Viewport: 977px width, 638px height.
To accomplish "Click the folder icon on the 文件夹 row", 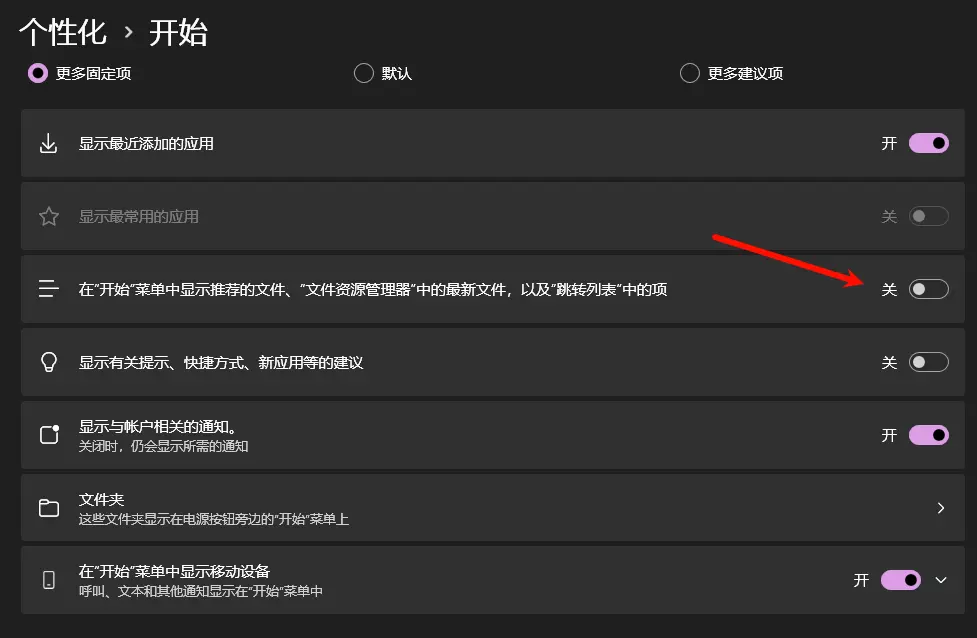I will [48, 507].
